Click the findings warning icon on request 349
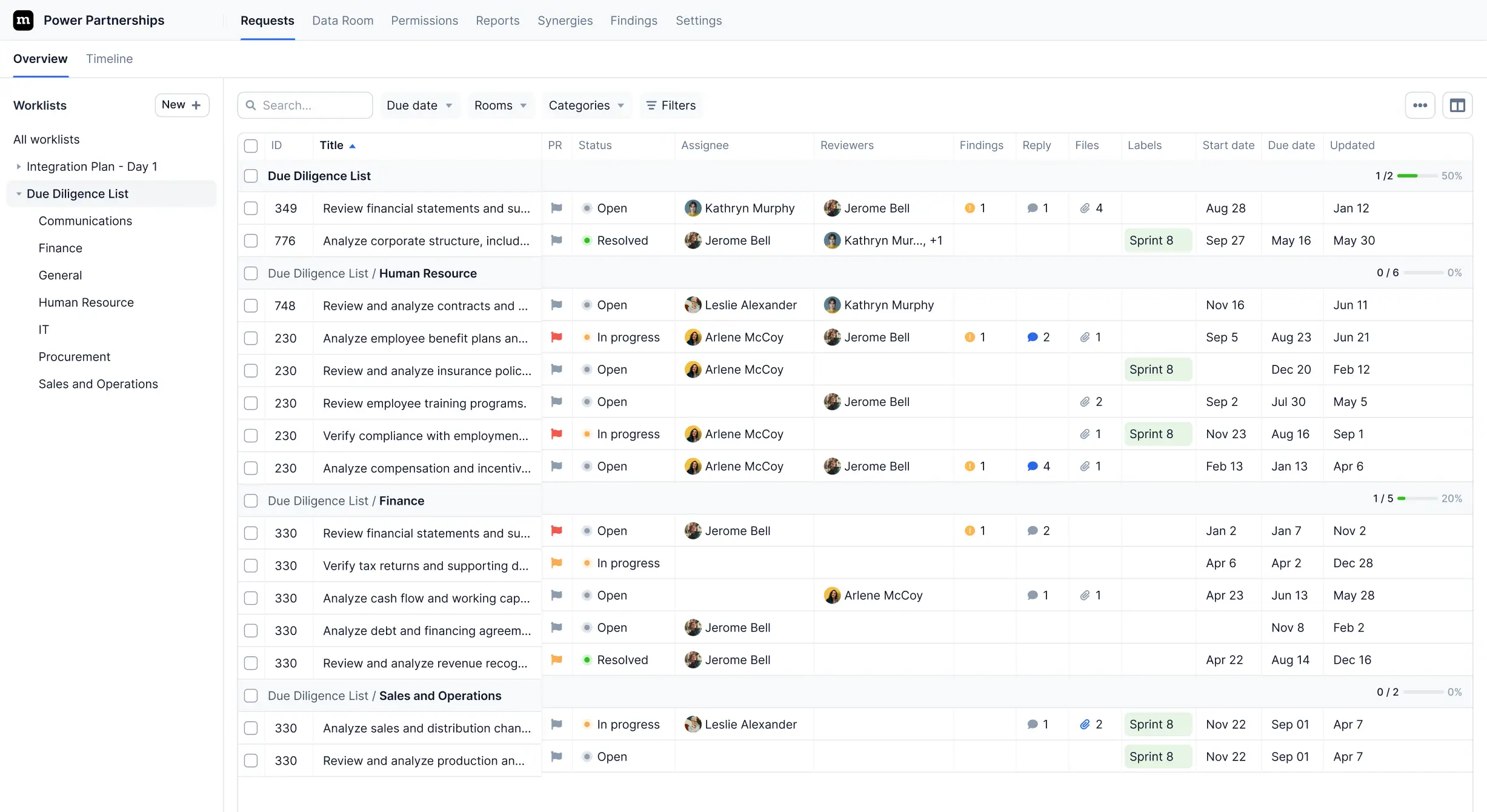This screenshot has height=812, width=1487. pos(970,208)
